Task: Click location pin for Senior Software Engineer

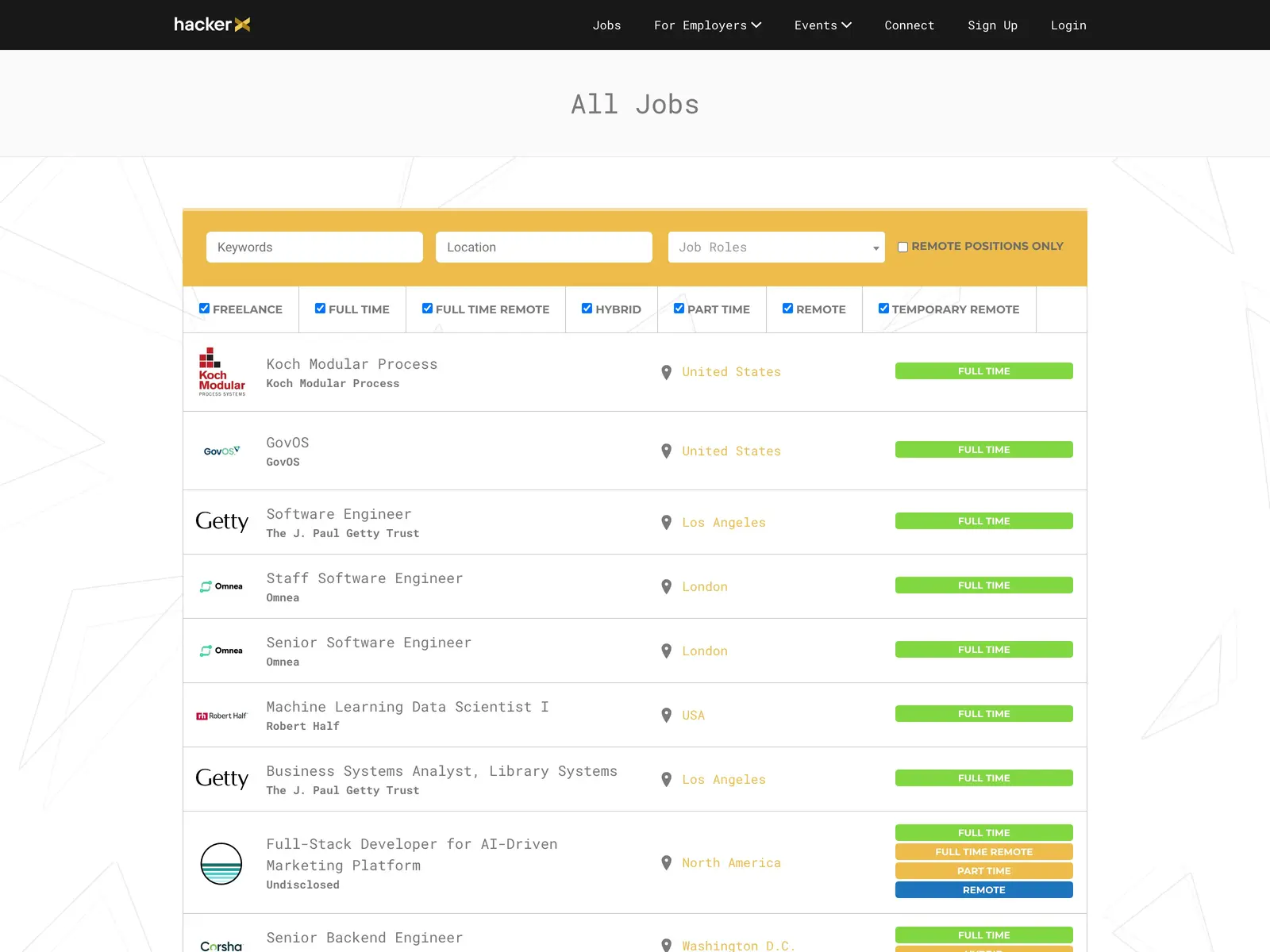Action: point(667,651)
